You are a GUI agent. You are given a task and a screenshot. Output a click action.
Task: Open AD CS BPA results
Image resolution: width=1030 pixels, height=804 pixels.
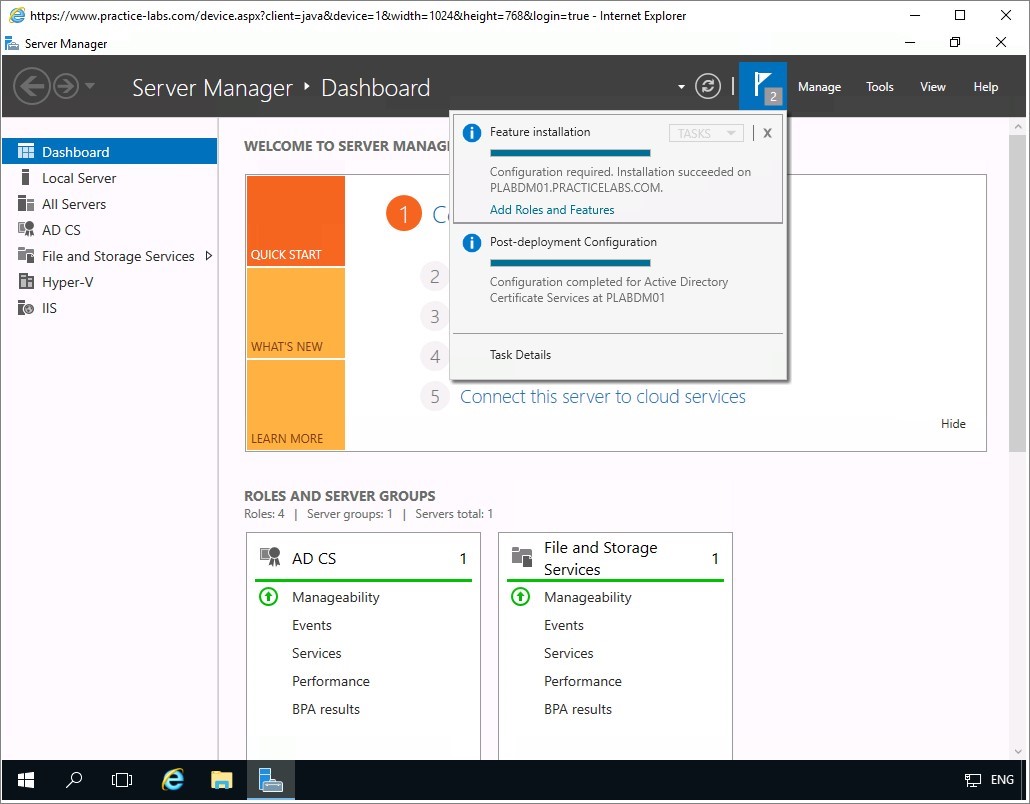[x=326, y=709]
